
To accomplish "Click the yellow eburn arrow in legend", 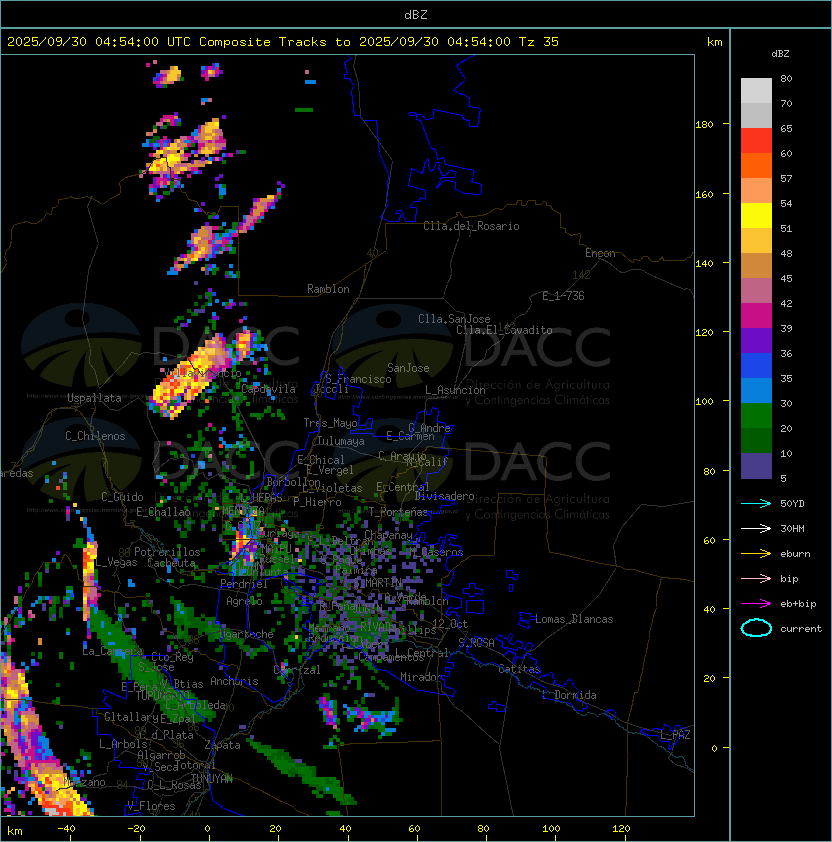I will coord(756,554).
